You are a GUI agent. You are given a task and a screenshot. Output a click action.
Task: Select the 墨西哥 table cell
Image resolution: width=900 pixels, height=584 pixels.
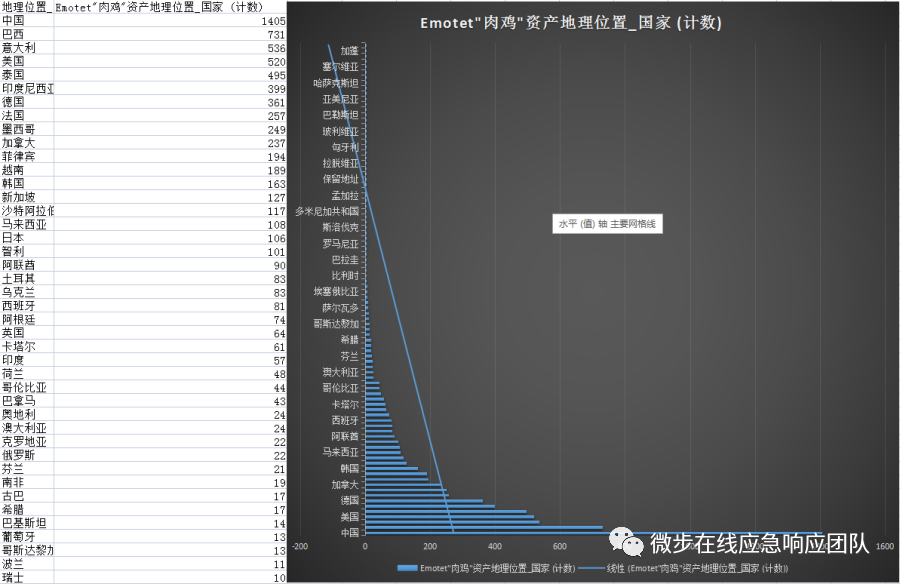coord(27,129)
